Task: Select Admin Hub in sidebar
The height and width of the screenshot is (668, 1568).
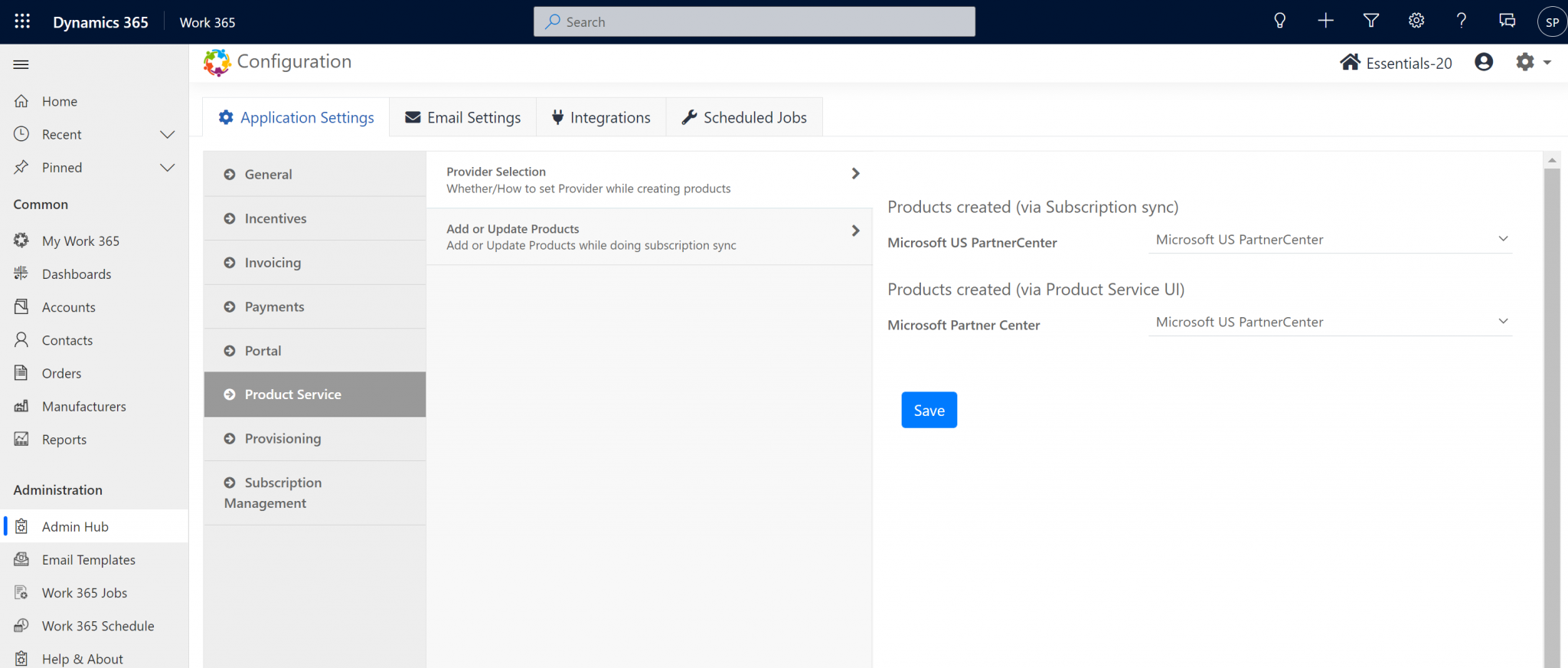Action: (94, 526)
